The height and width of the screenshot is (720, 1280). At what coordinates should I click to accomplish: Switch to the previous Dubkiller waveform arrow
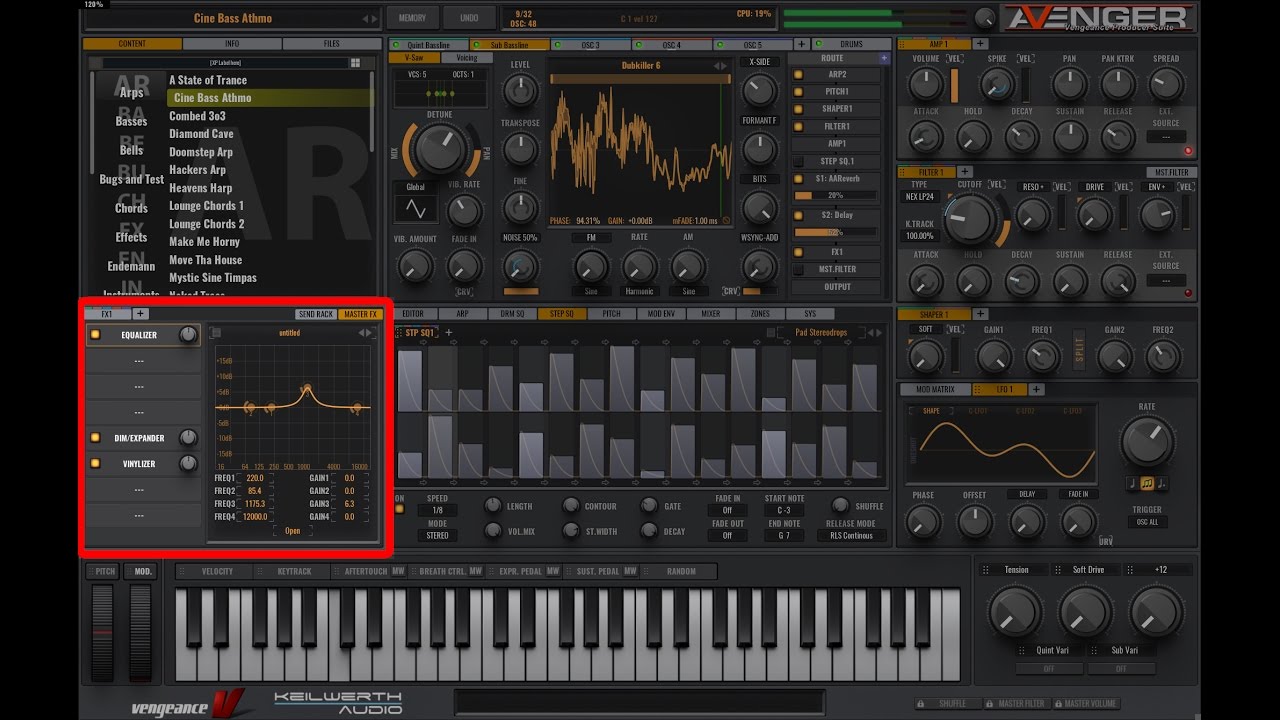point(718,66)
